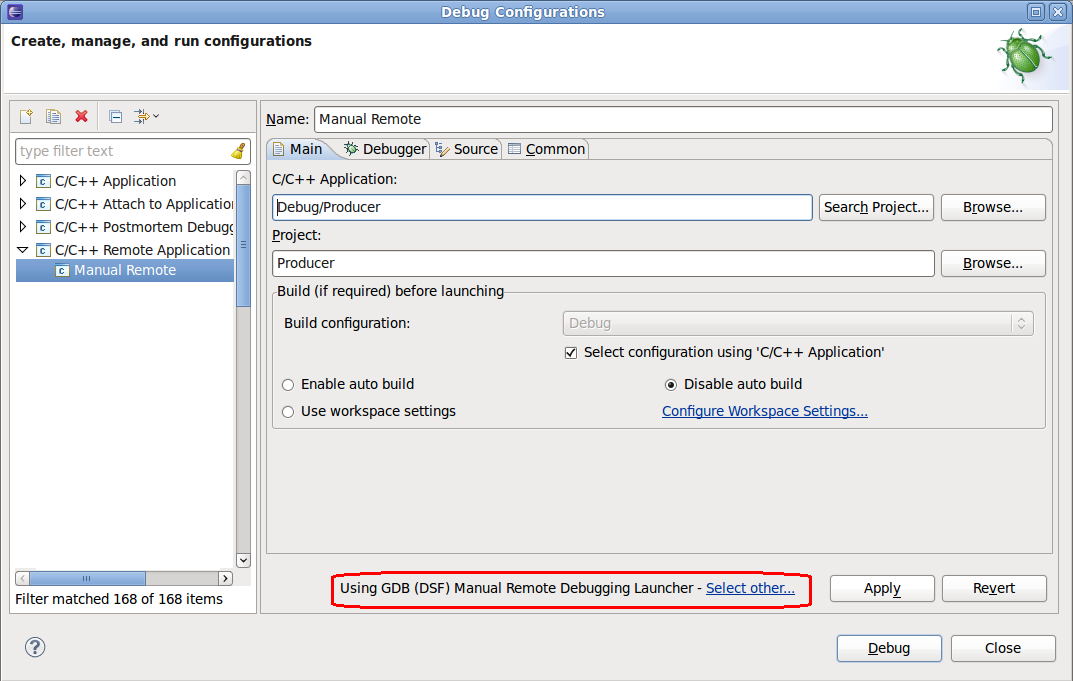This screenshot has width=1073, height=681.
Task: Browse for the Project
Action: (993, 264)
